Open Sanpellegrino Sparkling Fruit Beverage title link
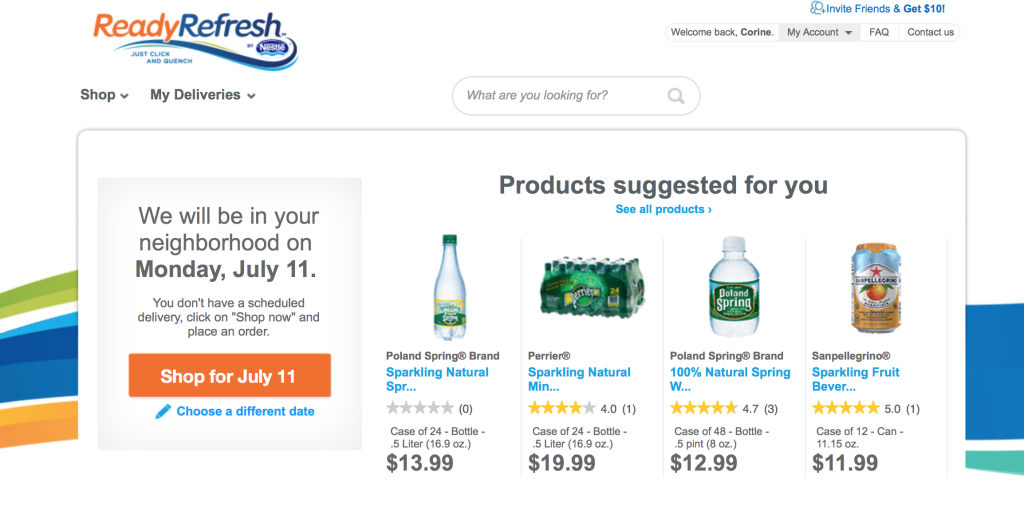Image resolution: width=1024 pixels, height=507 pixels. coord(856,379)
